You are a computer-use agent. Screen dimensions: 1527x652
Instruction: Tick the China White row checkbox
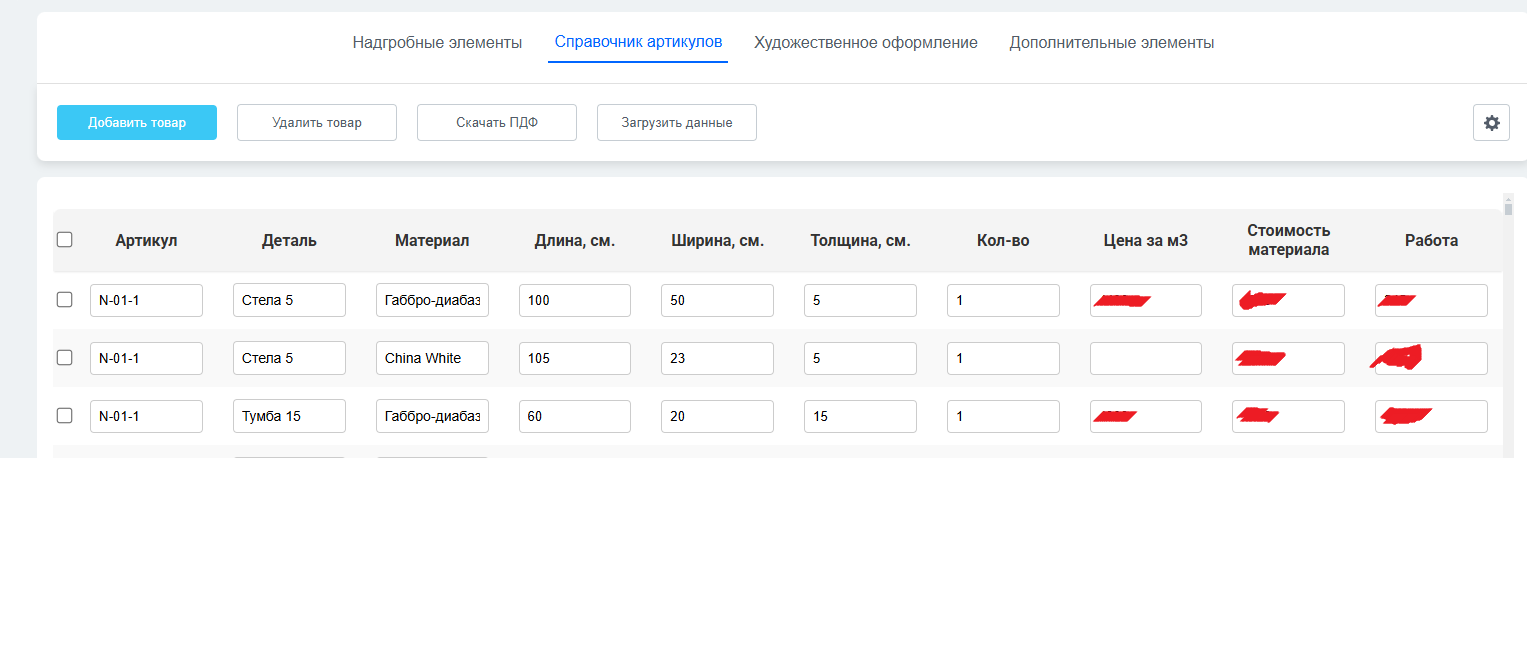click(65, 358)
